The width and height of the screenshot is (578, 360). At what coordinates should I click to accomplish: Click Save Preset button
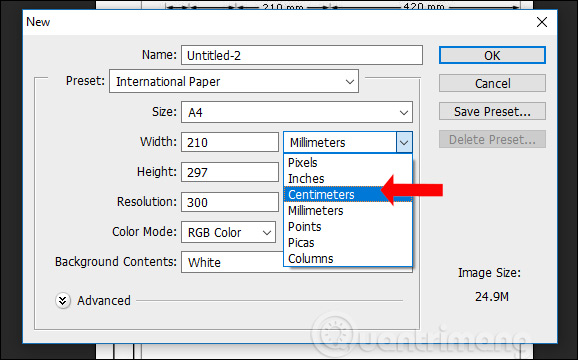(492, 111)
